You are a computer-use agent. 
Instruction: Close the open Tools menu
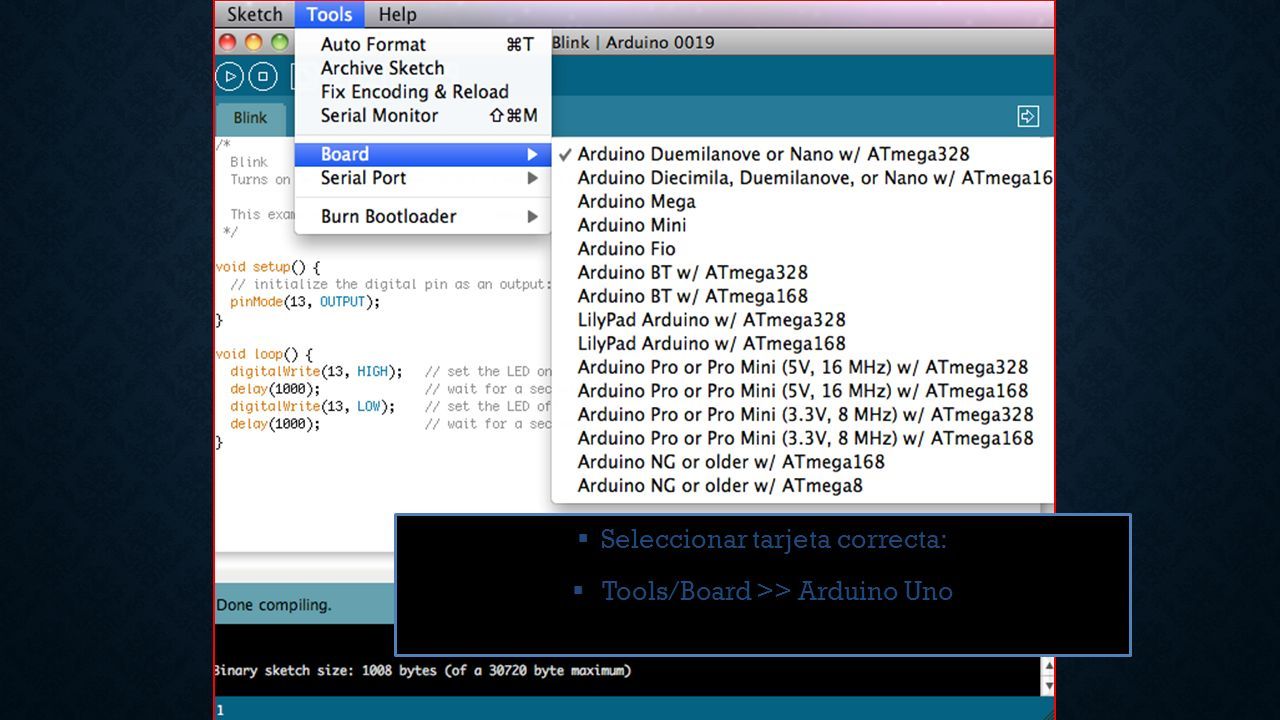pyautogui.click(x=329, y=14)
